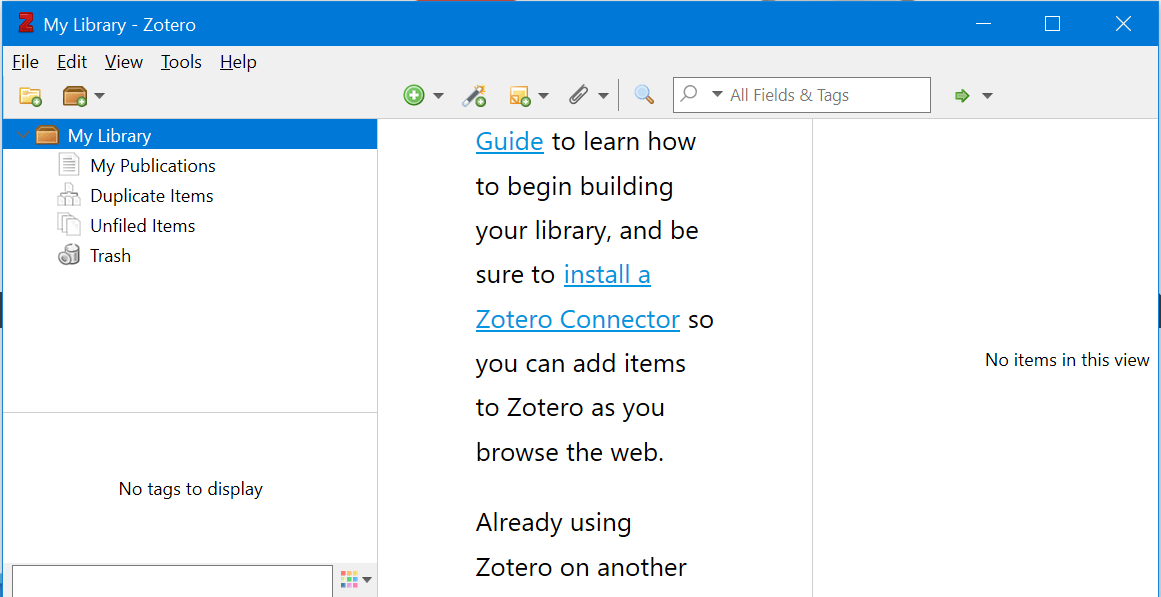Open the New Item dropdown arrow
The image size is (1161, 597).
(x=436, y=95)
